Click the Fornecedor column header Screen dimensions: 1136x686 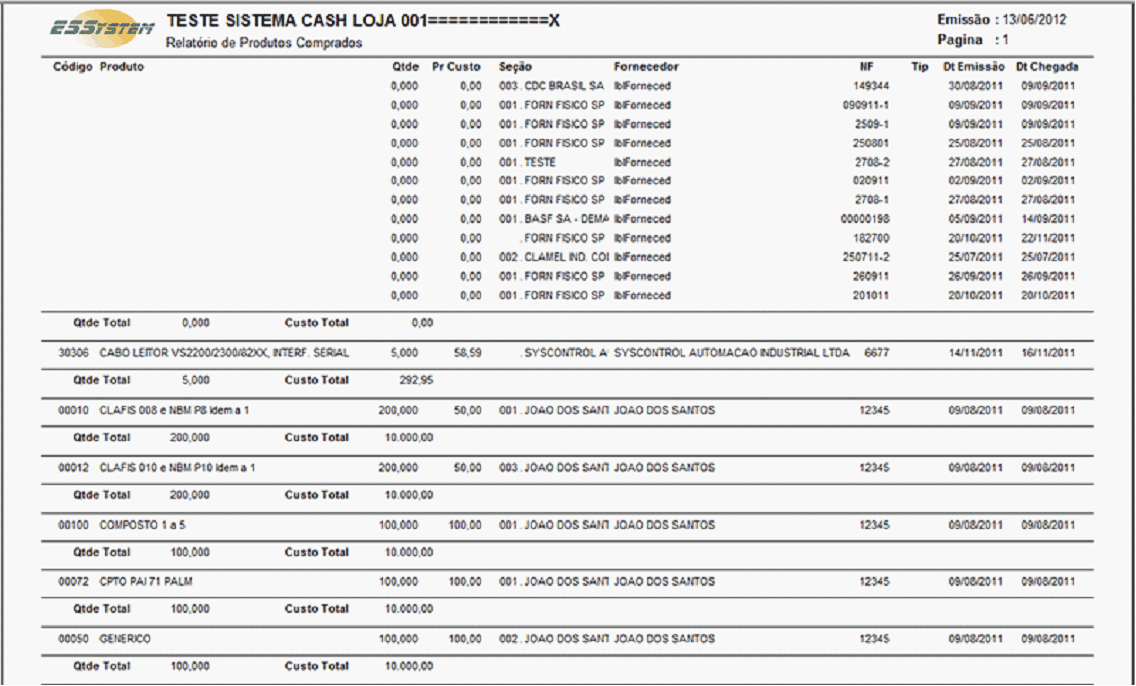pyautogui.click(x=646, y=67)
